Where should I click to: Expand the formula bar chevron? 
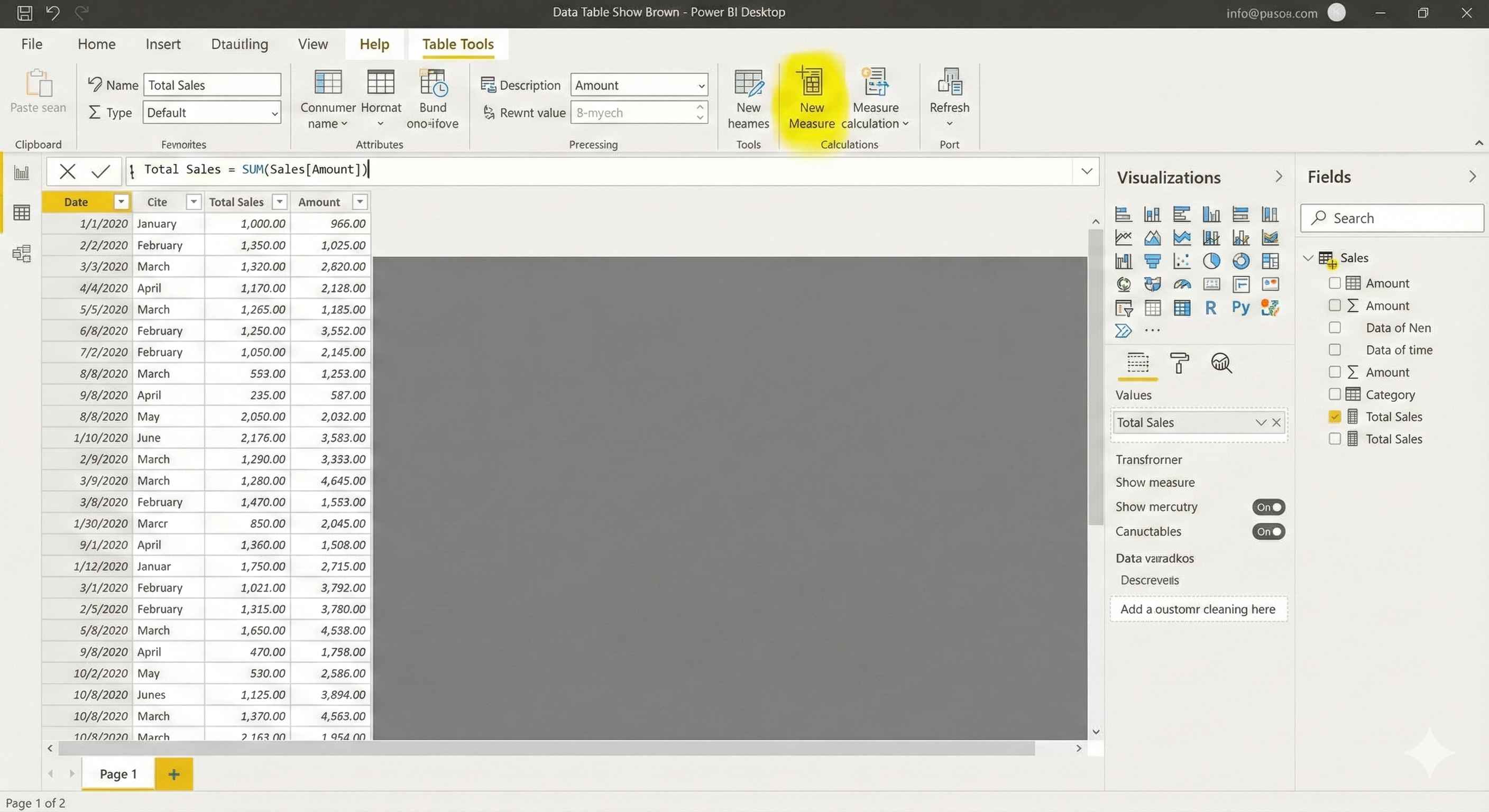click(x=1086, y=171)
